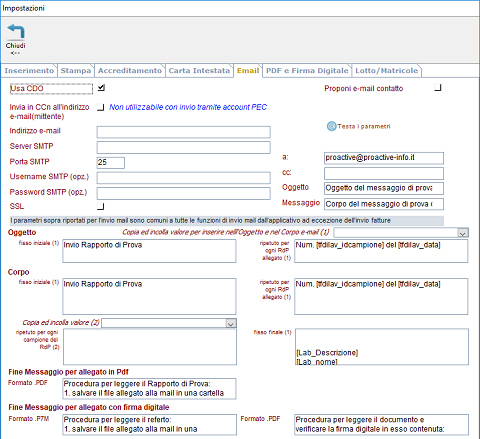Click Oggetto fisso iniziale text box
Screen dimensions: 480x439
tap(149, 251)
